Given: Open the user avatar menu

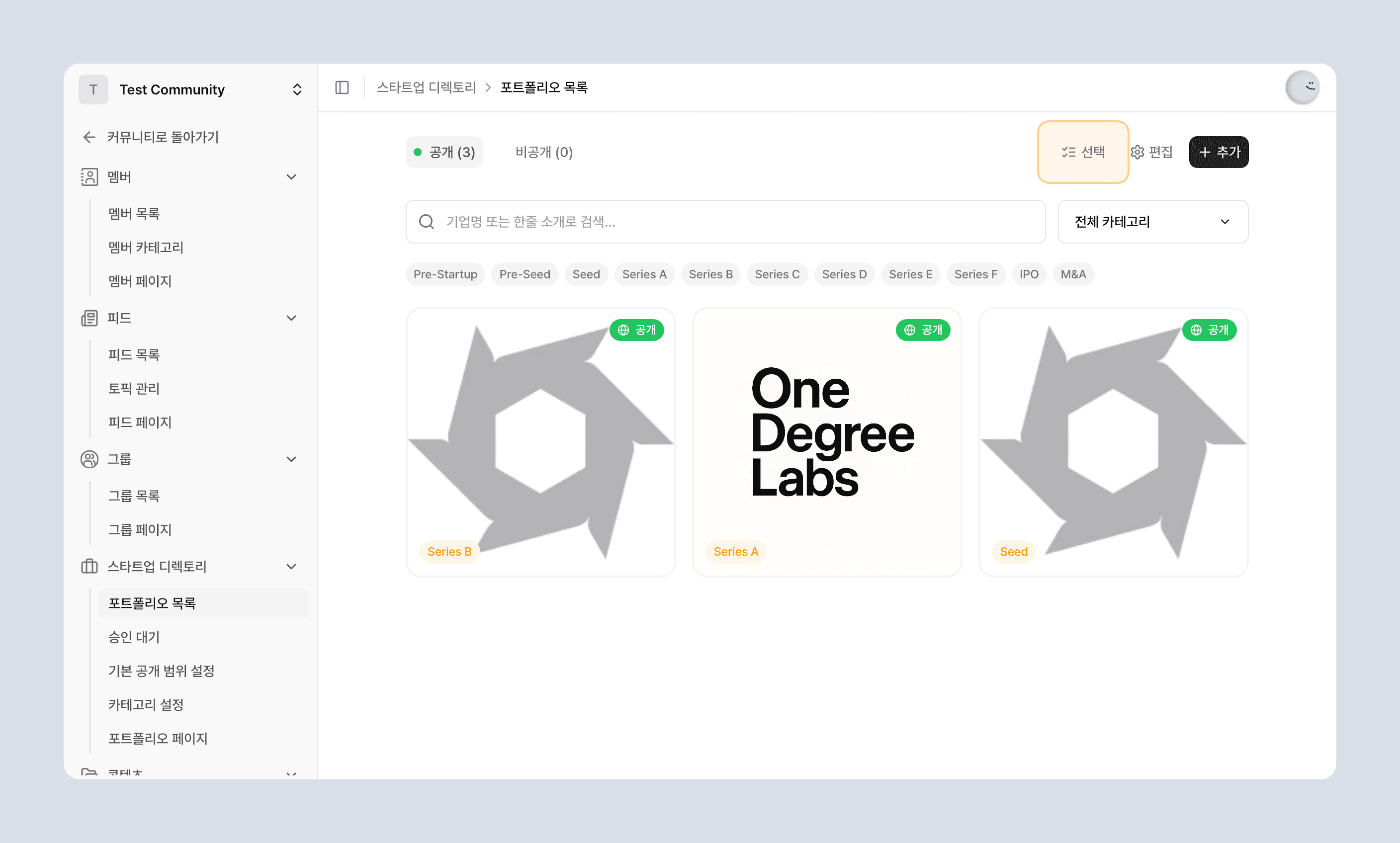Looking at the screenshot, I should (x=1302, y=87).
